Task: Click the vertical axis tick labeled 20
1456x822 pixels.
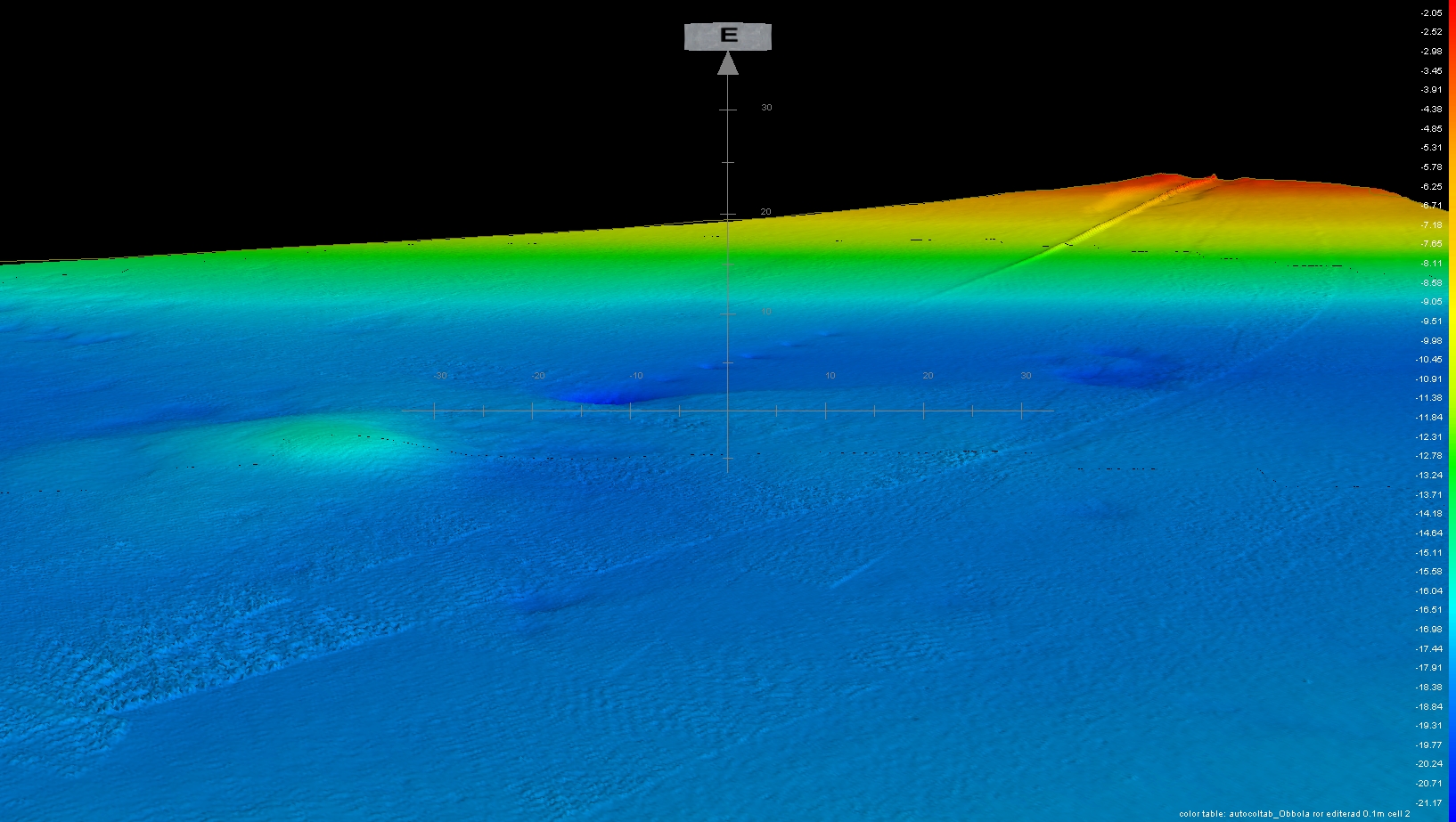Action: point(765,212)
